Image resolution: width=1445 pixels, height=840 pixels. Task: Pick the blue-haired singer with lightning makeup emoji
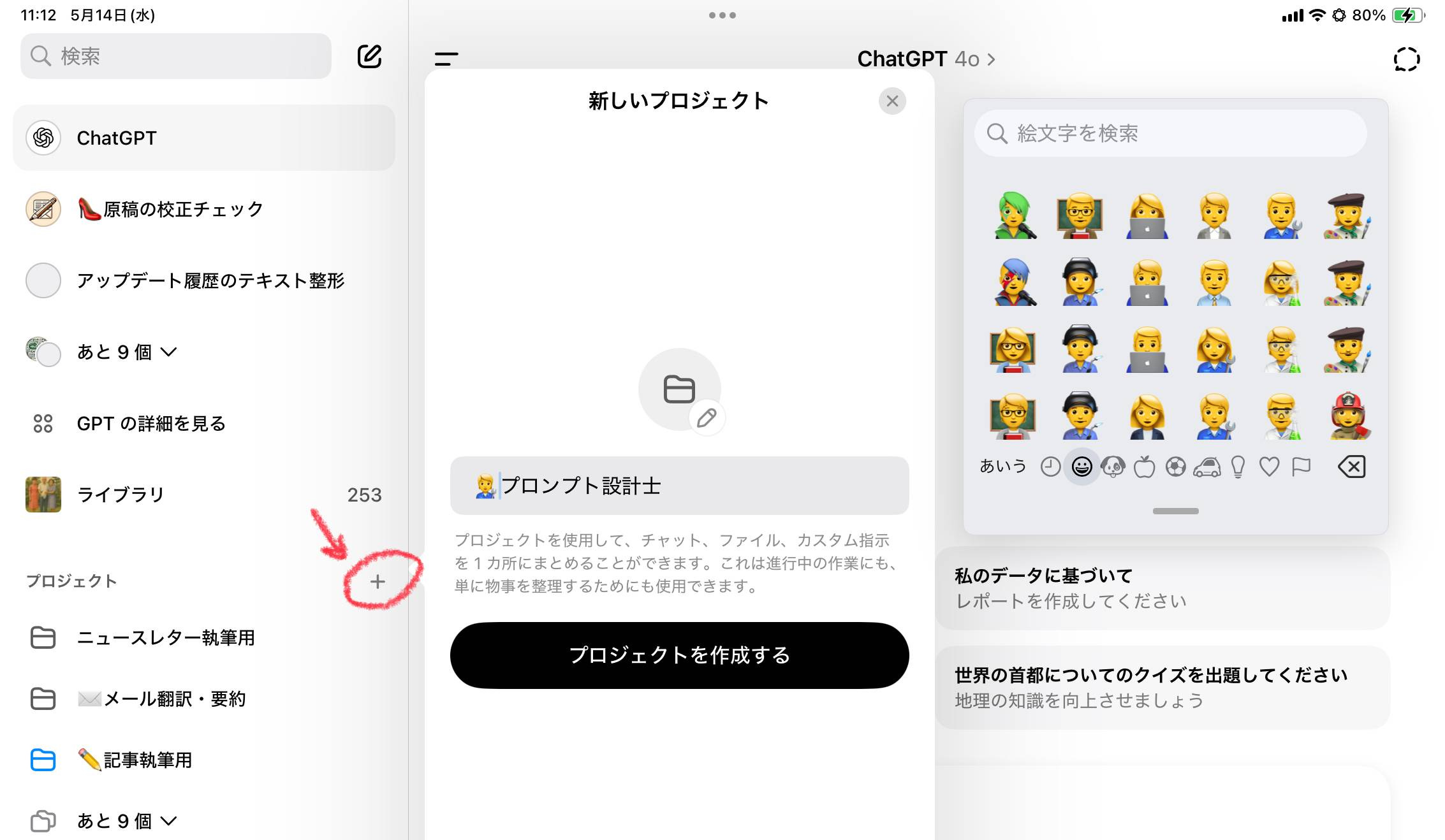[x=1014, y=282]
